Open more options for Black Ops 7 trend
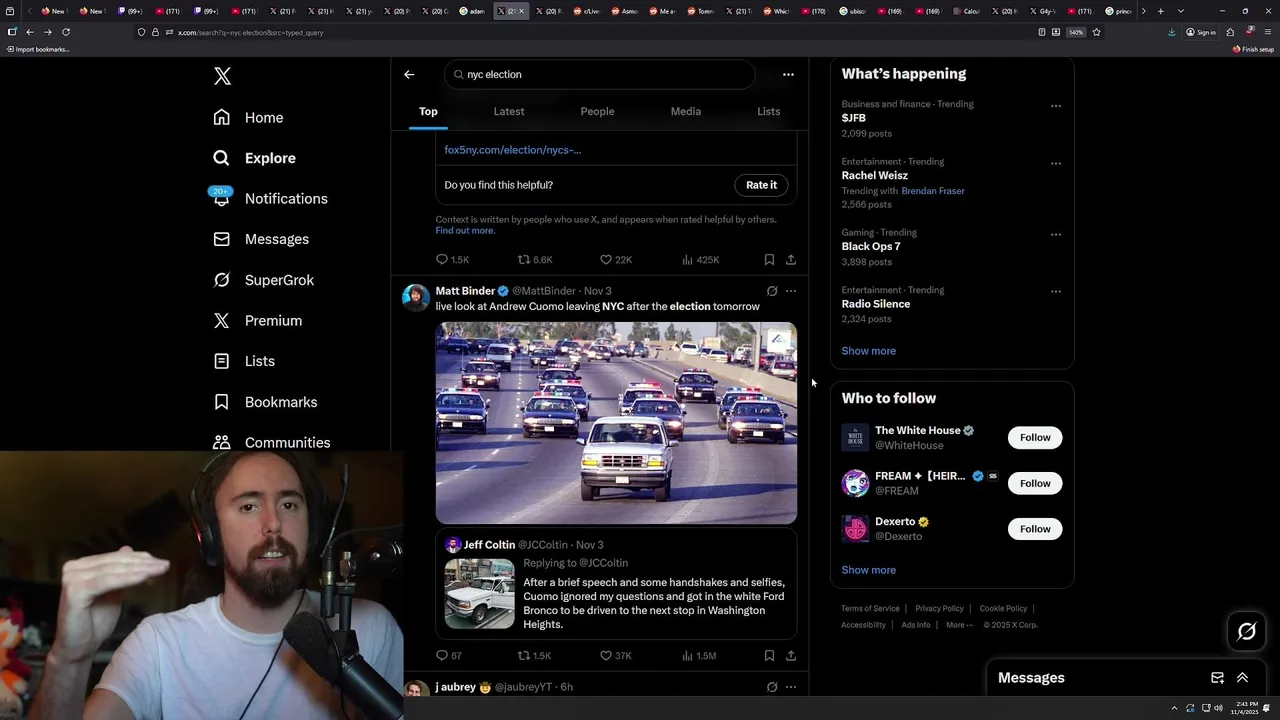Image resolution: width=1280 pixels, height=720 pixels. (x=1055, y=234)
